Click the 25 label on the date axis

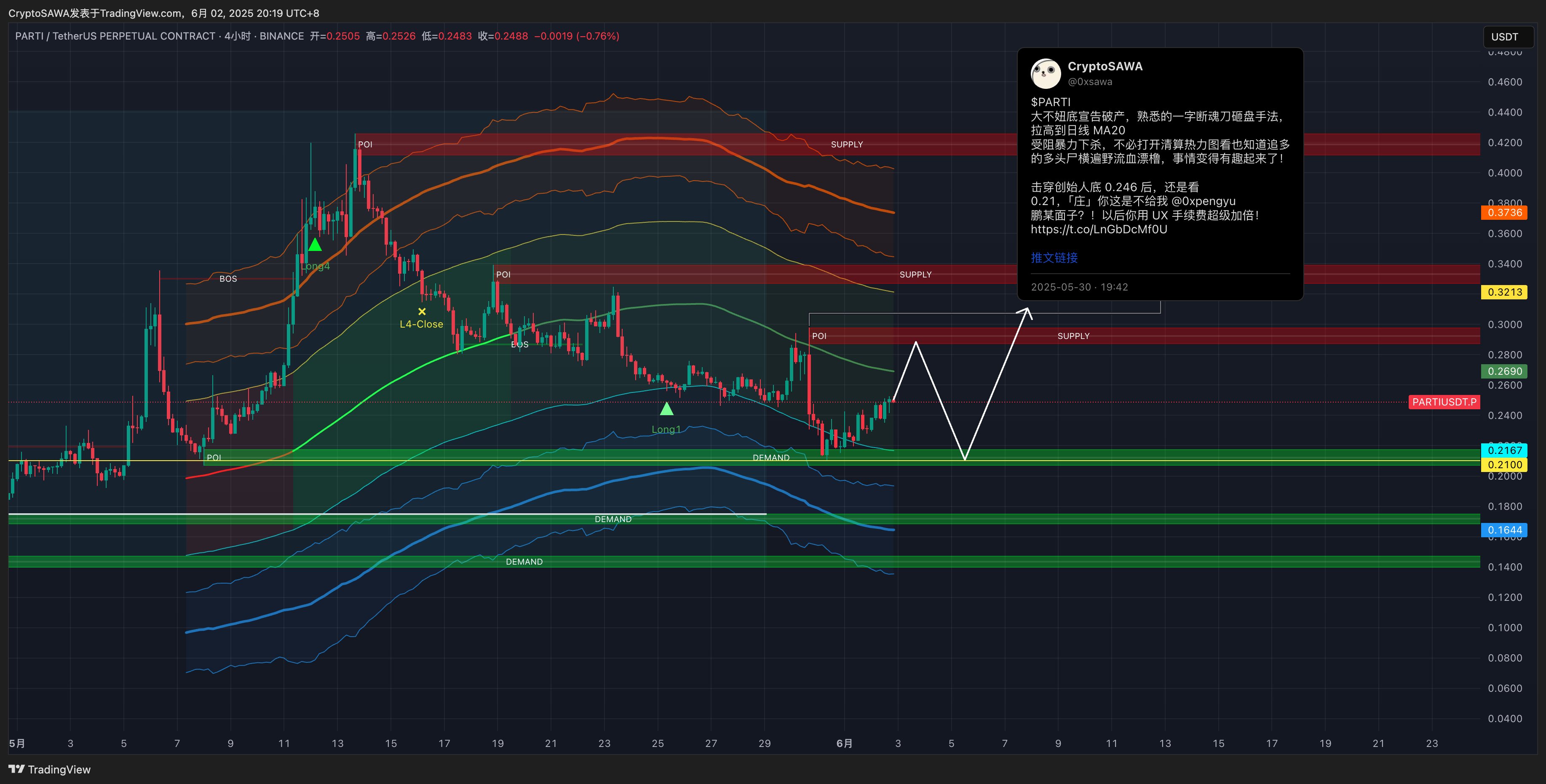point(658,743)
